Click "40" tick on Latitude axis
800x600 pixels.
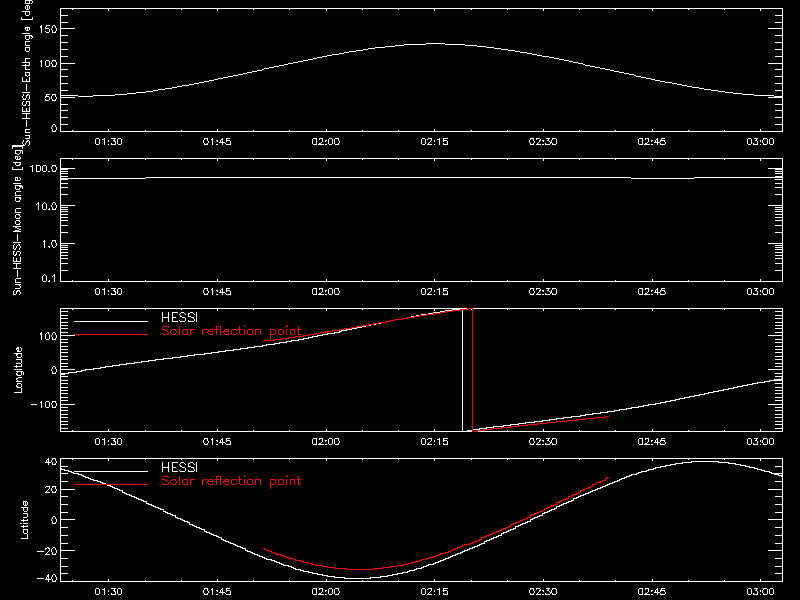51,462
